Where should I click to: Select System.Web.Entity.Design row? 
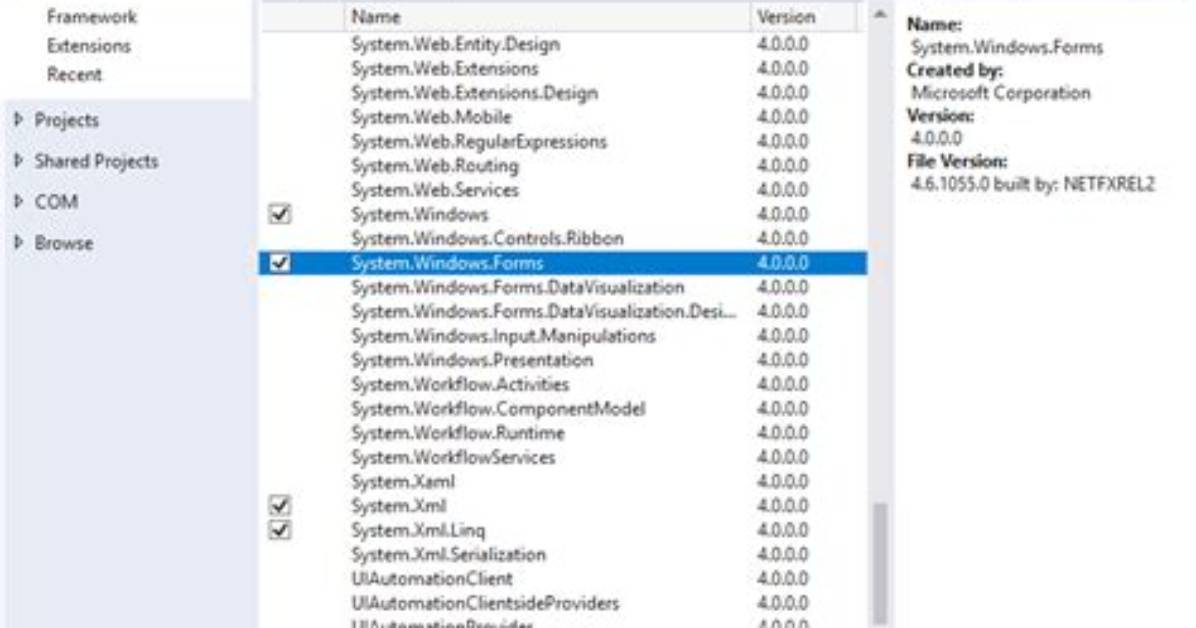click(563, 44)
